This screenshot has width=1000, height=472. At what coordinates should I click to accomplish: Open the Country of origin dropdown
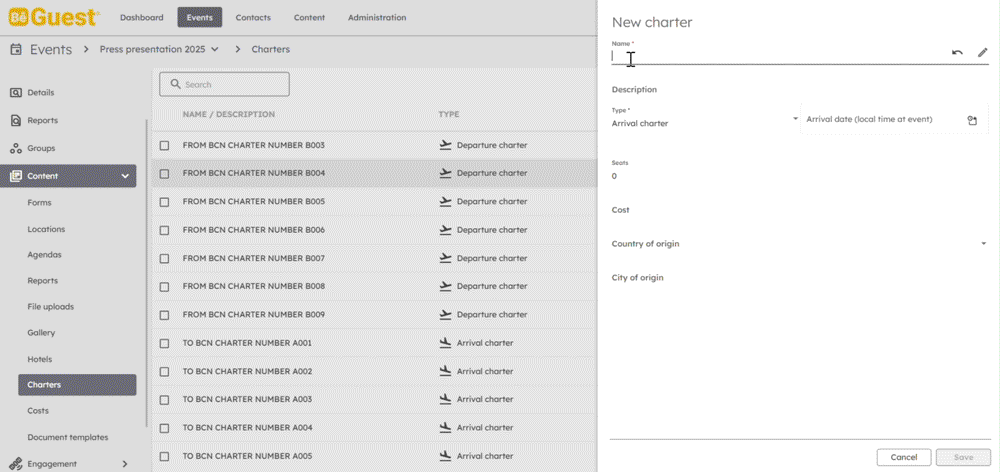(799, 244)
